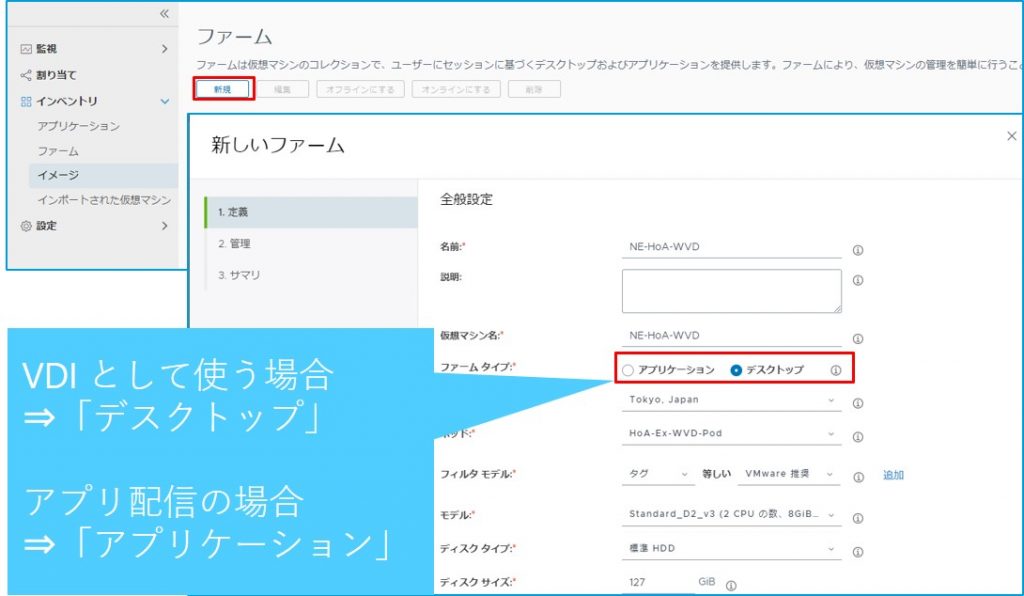Click the オフラインにする button
The width and height of the screenshot is (1024, 596).
(x=360, y=89)
